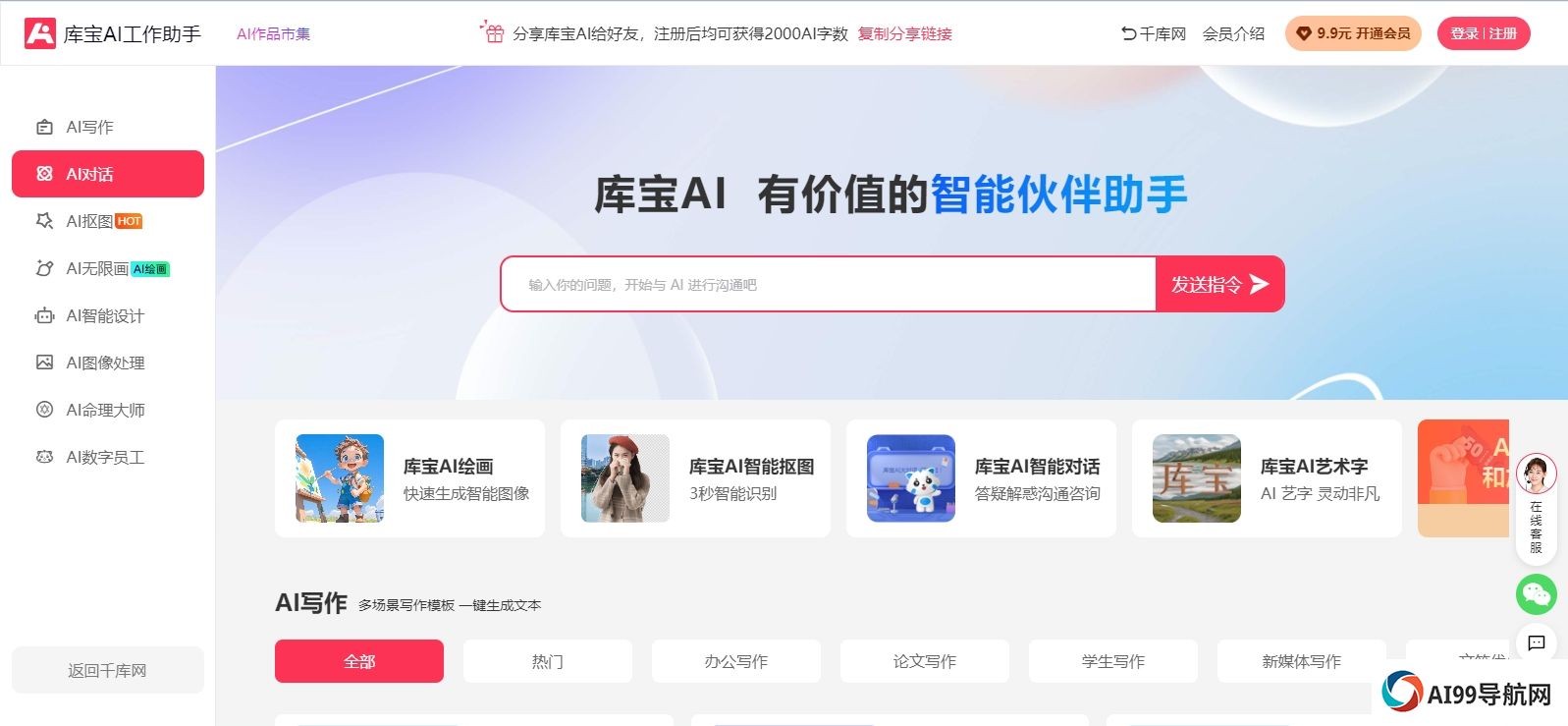Click the AI数字员工 sidebar icon
The height and width of the screenshot is (726, 1568).
click(x=44, y=457)
